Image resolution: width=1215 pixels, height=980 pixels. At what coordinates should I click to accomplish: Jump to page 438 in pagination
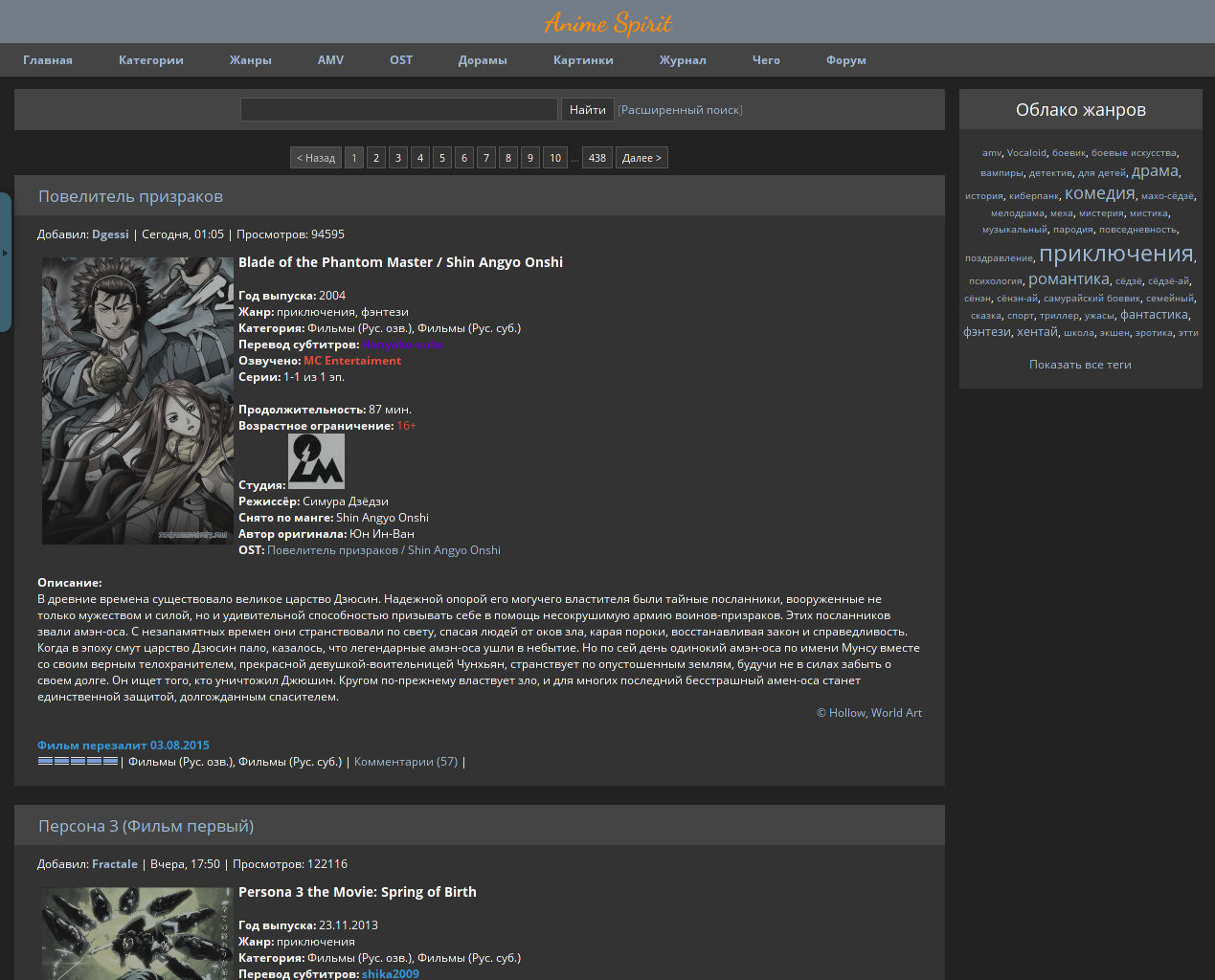(597, 158)
